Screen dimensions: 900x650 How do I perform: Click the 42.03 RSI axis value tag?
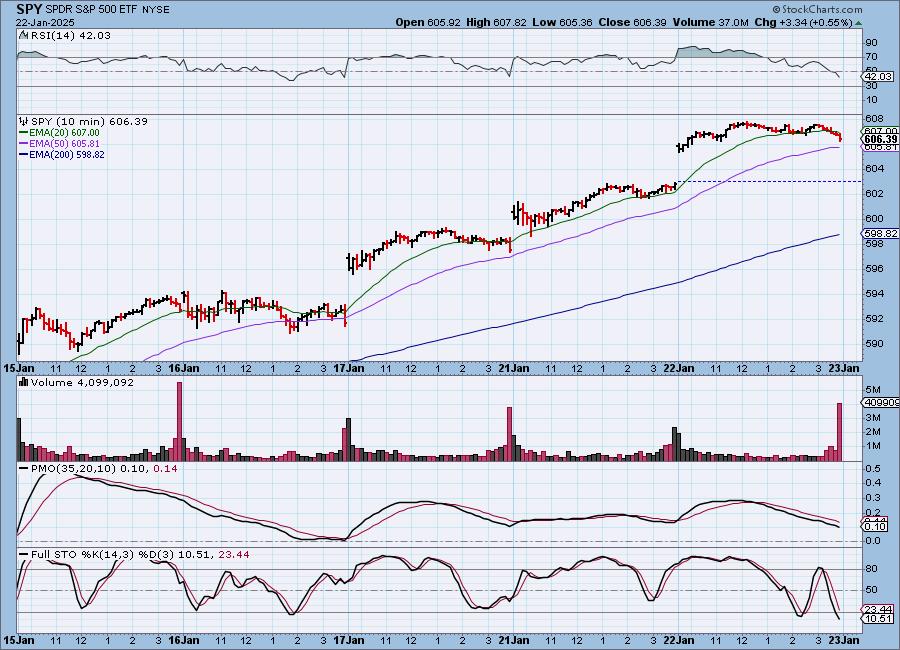pos(879,76)
